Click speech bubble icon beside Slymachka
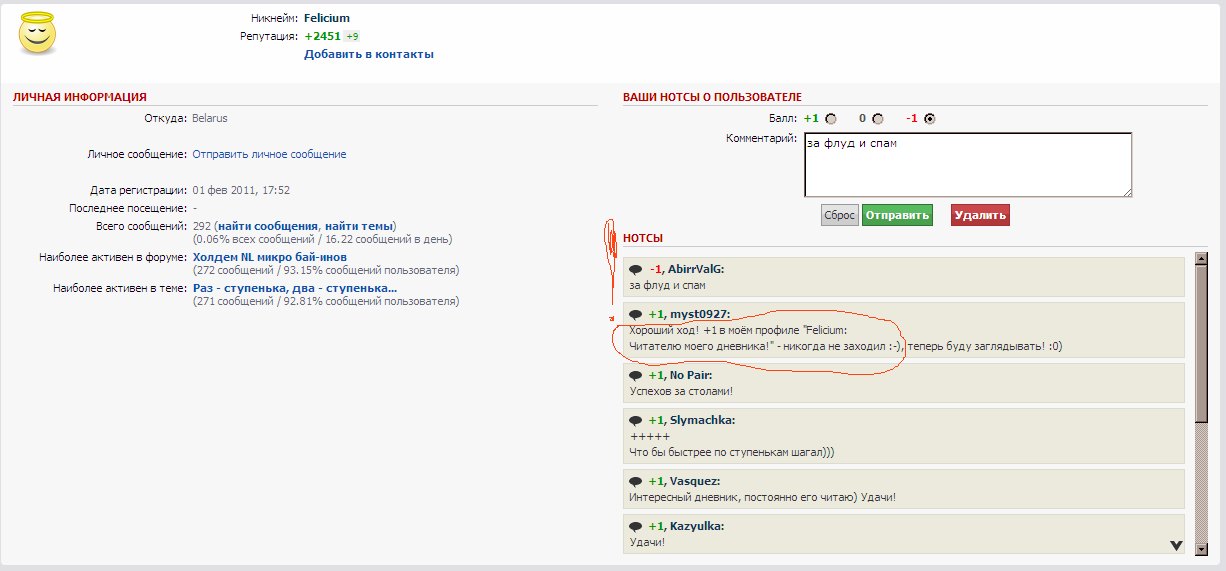1226x571 pixels. pos(635,421)
